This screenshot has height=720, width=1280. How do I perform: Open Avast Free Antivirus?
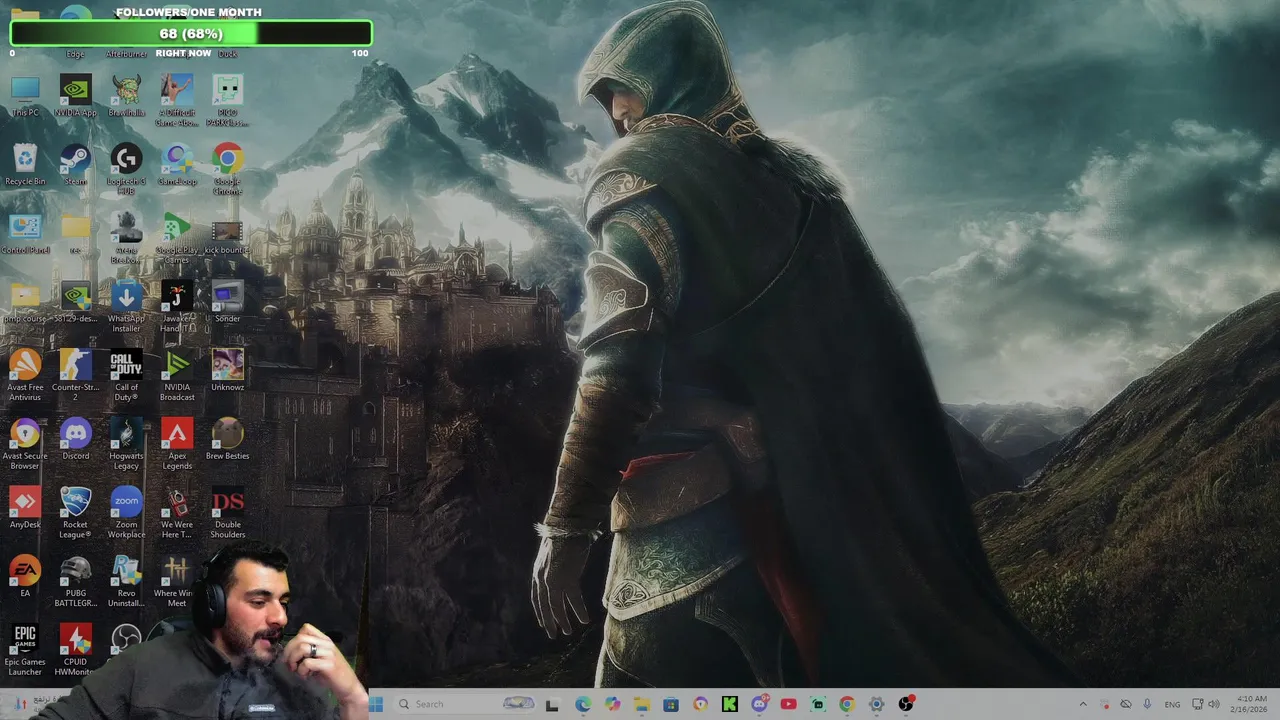coord(25,376)
